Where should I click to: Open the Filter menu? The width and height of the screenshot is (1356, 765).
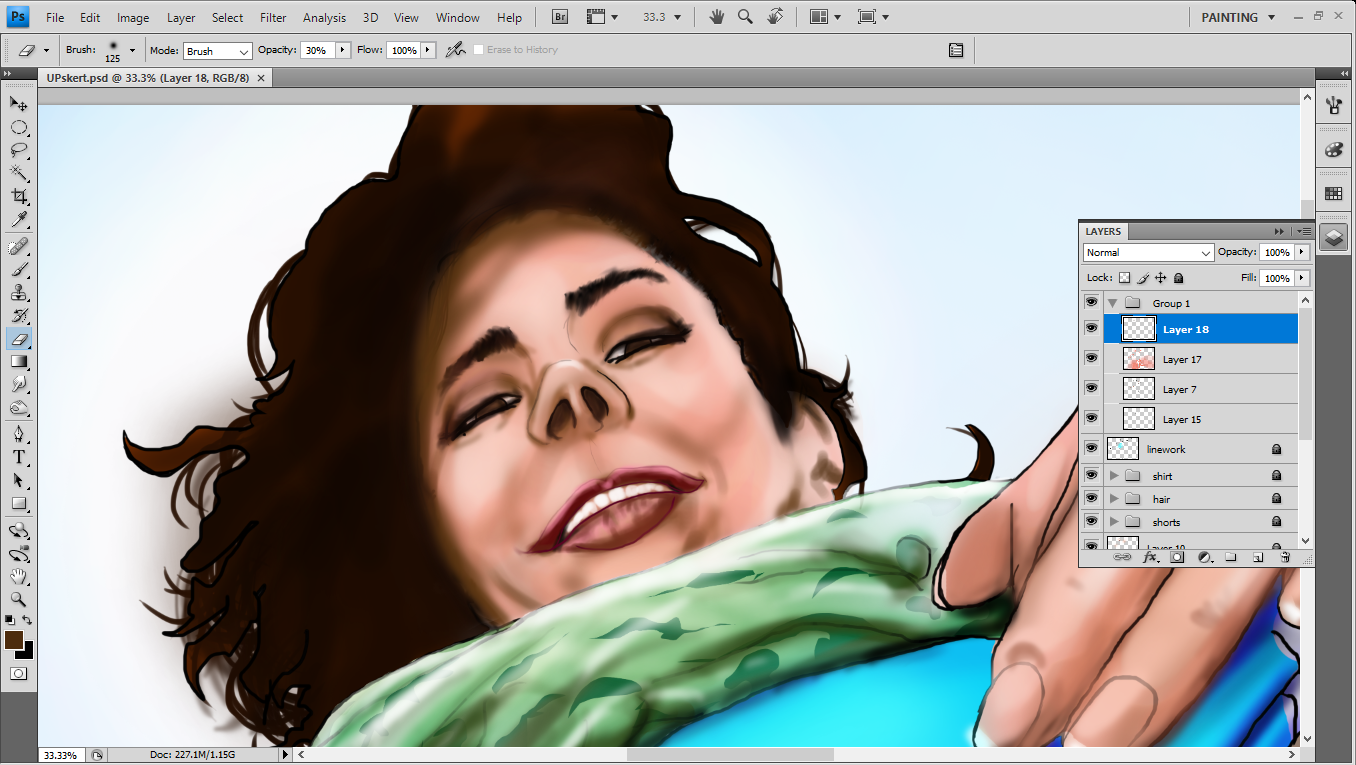coord(273,17)
